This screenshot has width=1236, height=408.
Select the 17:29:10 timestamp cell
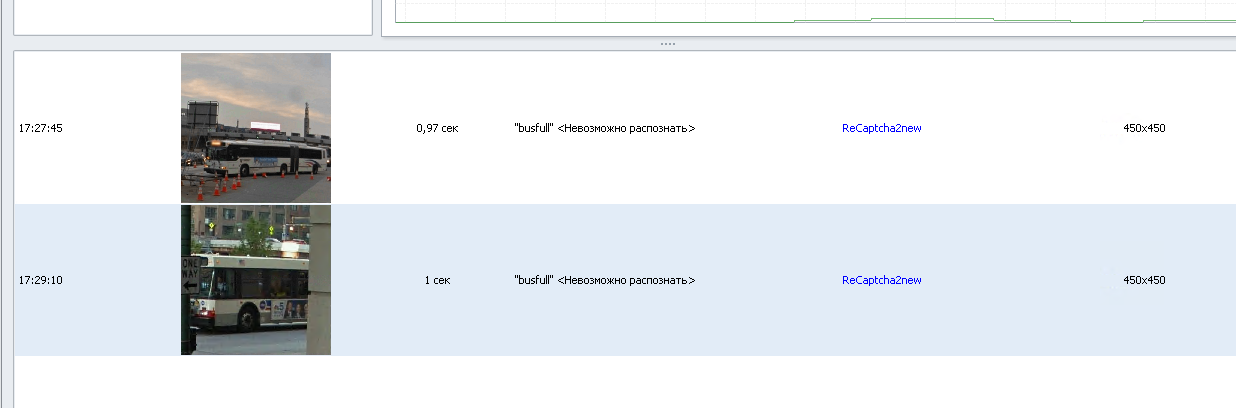click(41, 280)
